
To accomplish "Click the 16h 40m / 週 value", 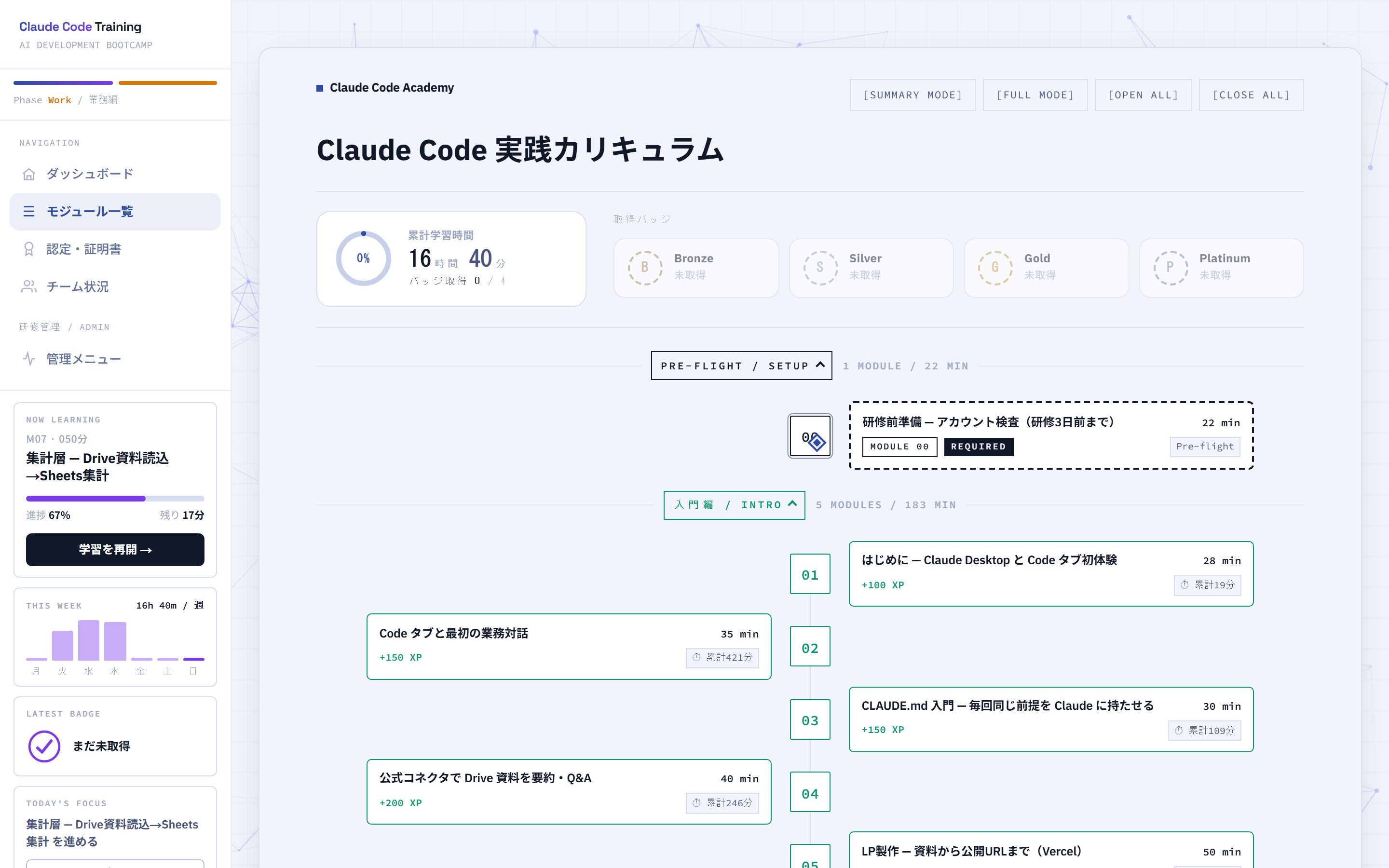I will 170,606.
